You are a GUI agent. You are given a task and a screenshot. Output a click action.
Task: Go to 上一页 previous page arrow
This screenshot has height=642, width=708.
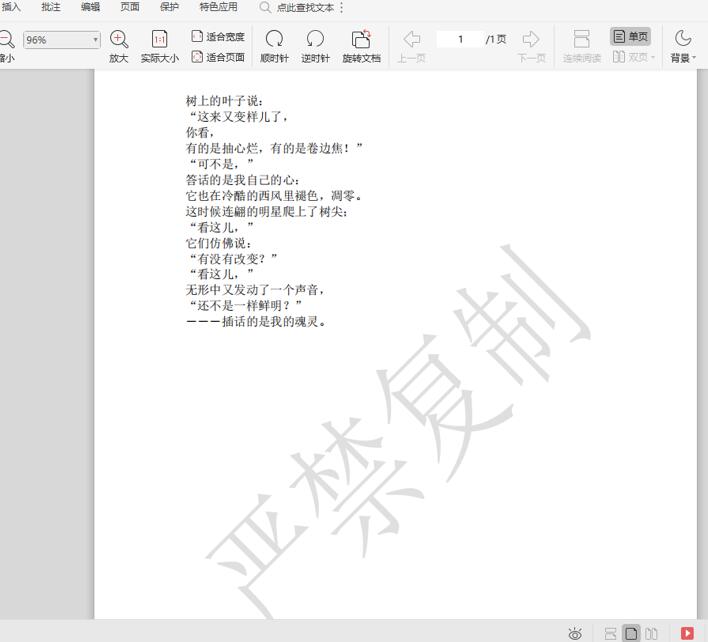click(411, 39)
